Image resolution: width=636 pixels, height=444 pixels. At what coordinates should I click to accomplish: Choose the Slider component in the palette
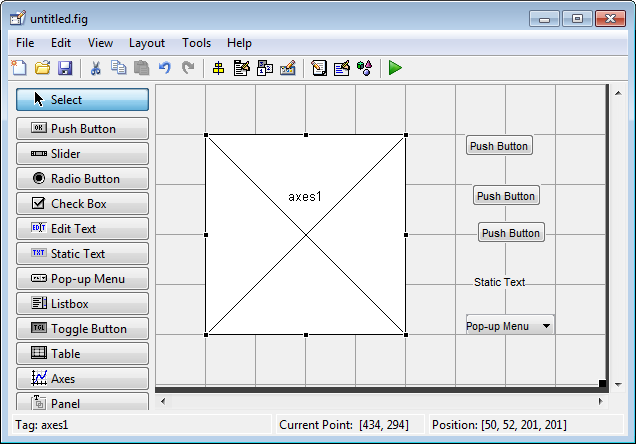coord(82,154)
